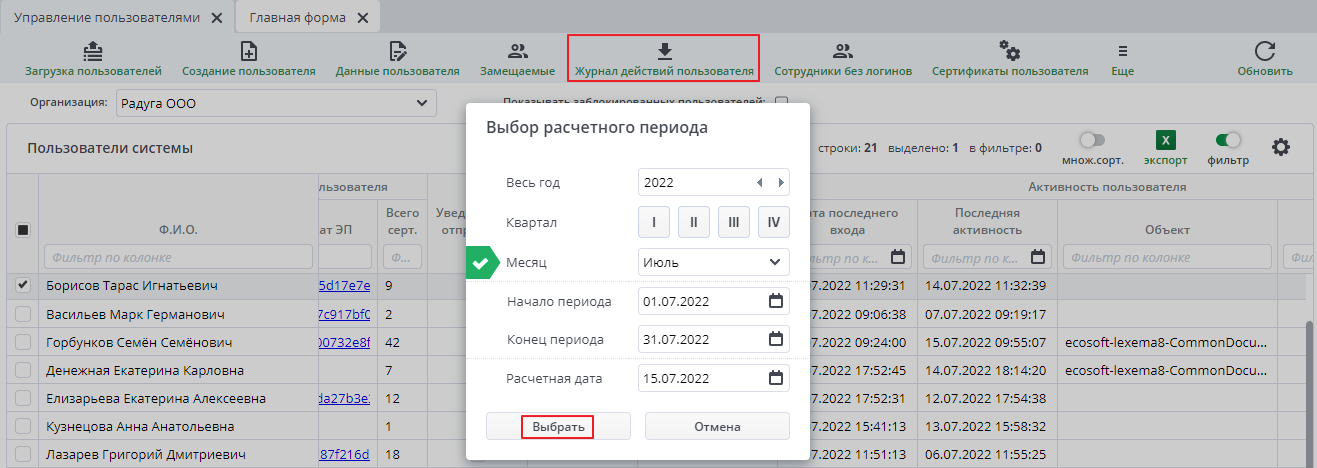Open certificate link 5d17e7e
The image size is (1317, 468).
click(x=344, y=286)
